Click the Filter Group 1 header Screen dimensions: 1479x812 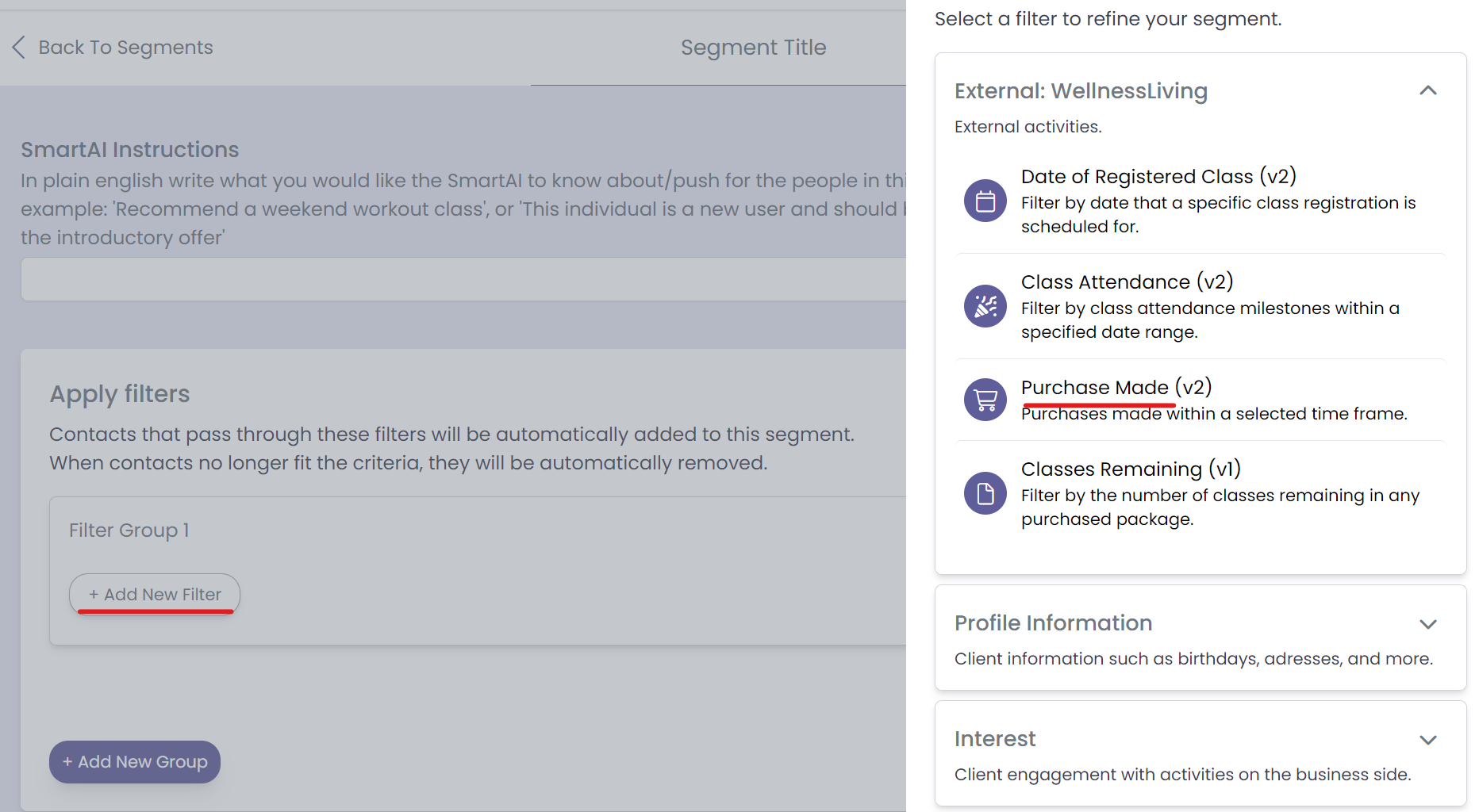(x=129, y=530)
